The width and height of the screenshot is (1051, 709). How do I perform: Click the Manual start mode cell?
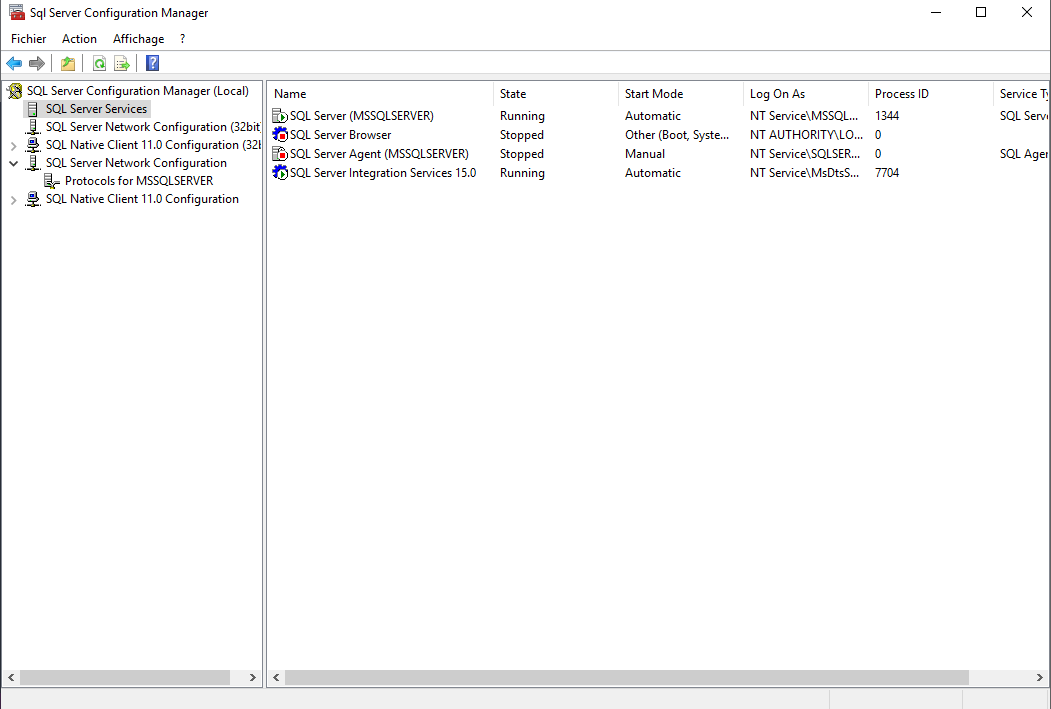point(645,154)
